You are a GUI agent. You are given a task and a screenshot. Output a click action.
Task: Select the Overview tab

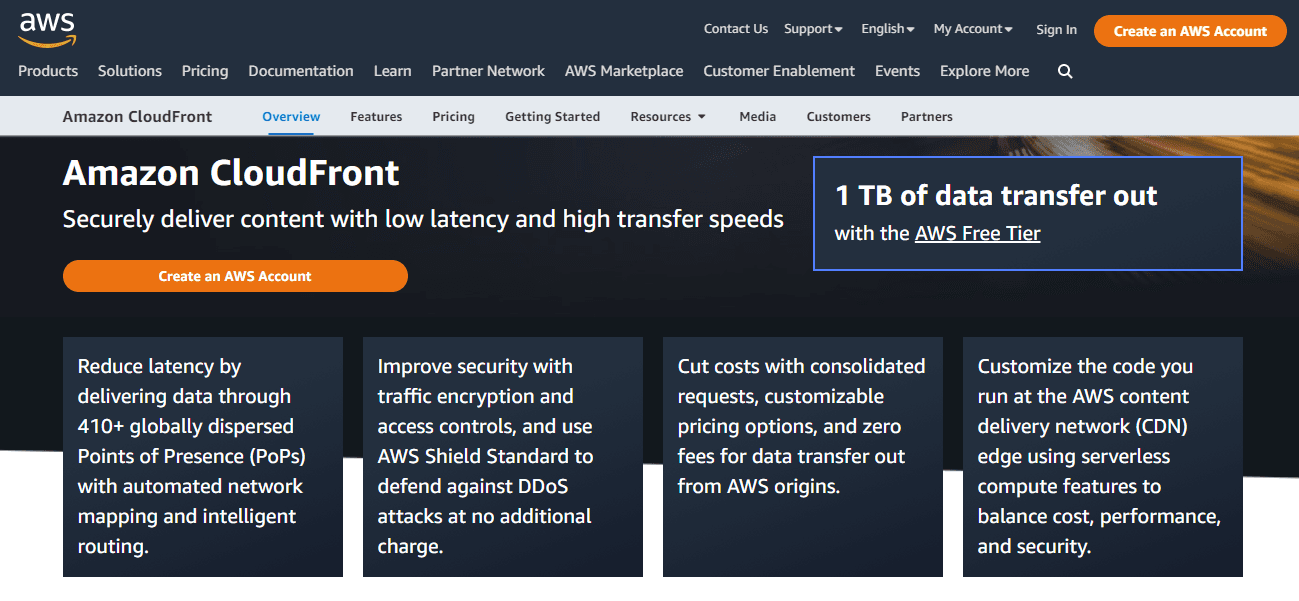click(x=291, y=117)
